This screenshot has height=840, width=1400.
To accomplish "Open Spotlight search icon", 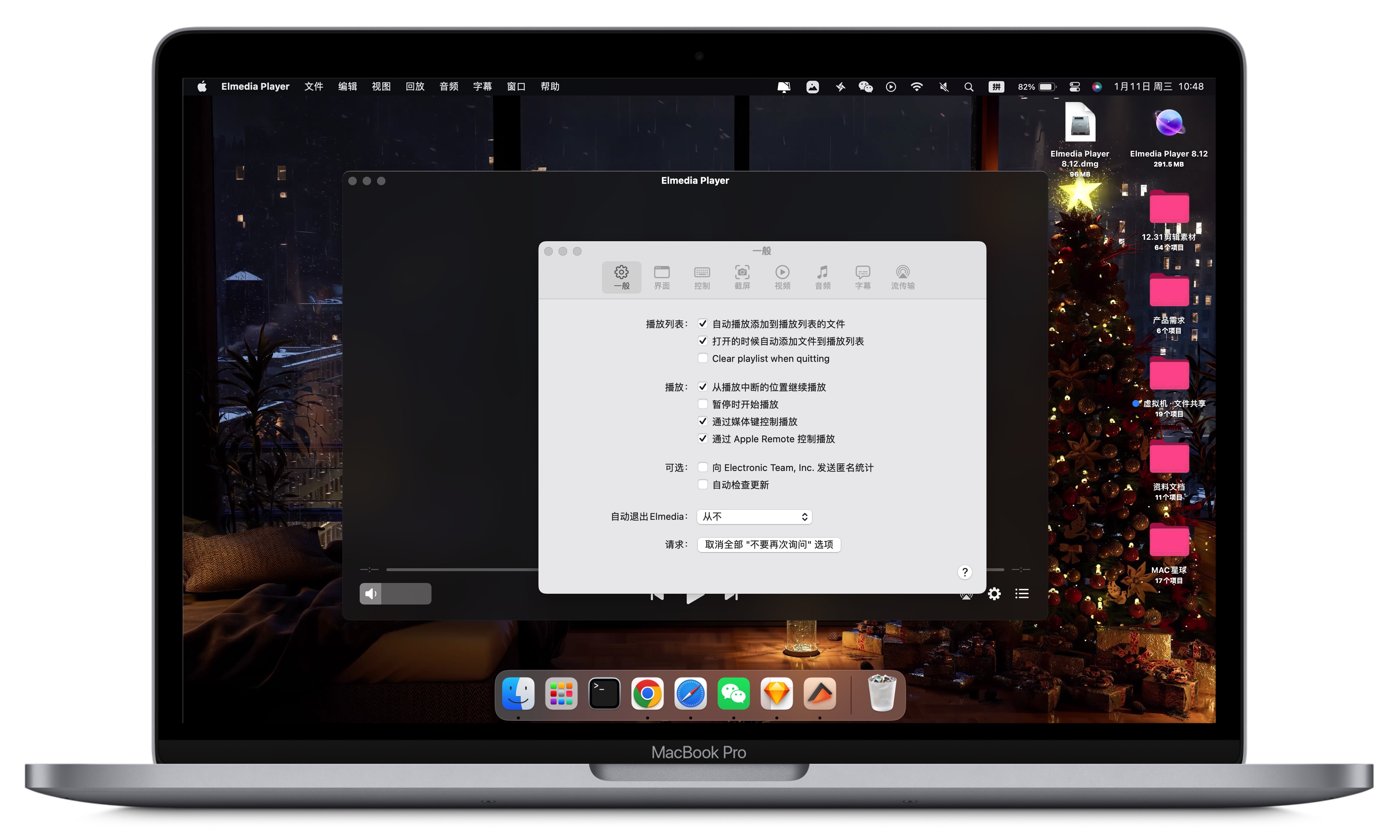I will point(969,87).
